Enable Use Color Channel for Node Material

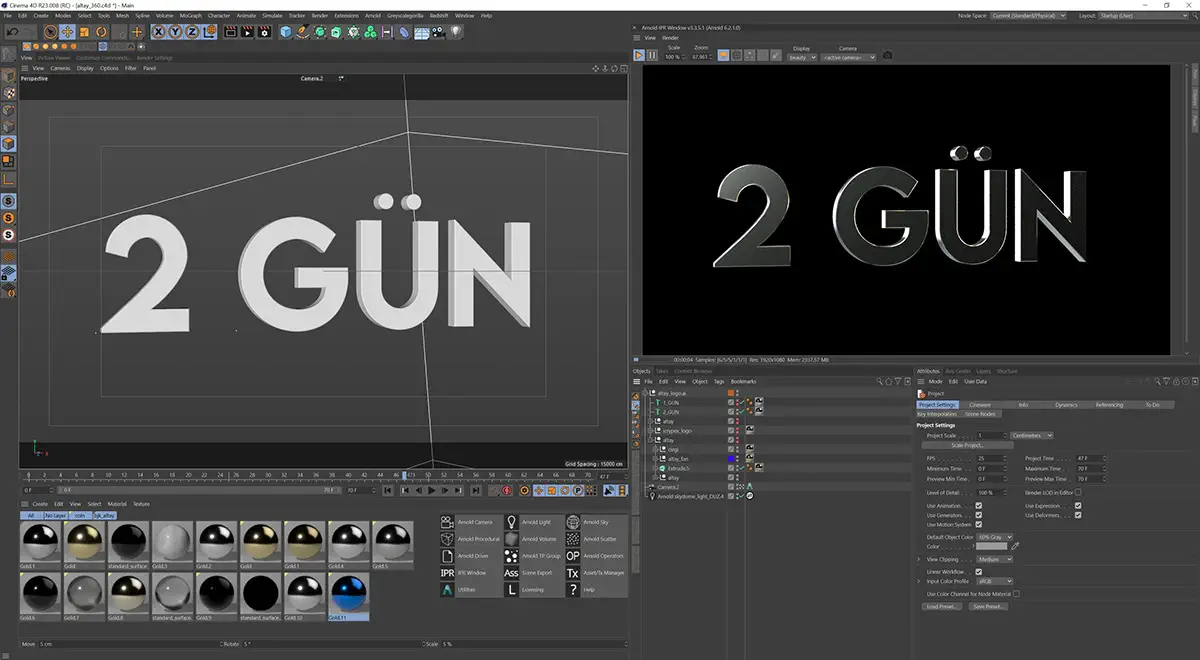[1017, 594]
